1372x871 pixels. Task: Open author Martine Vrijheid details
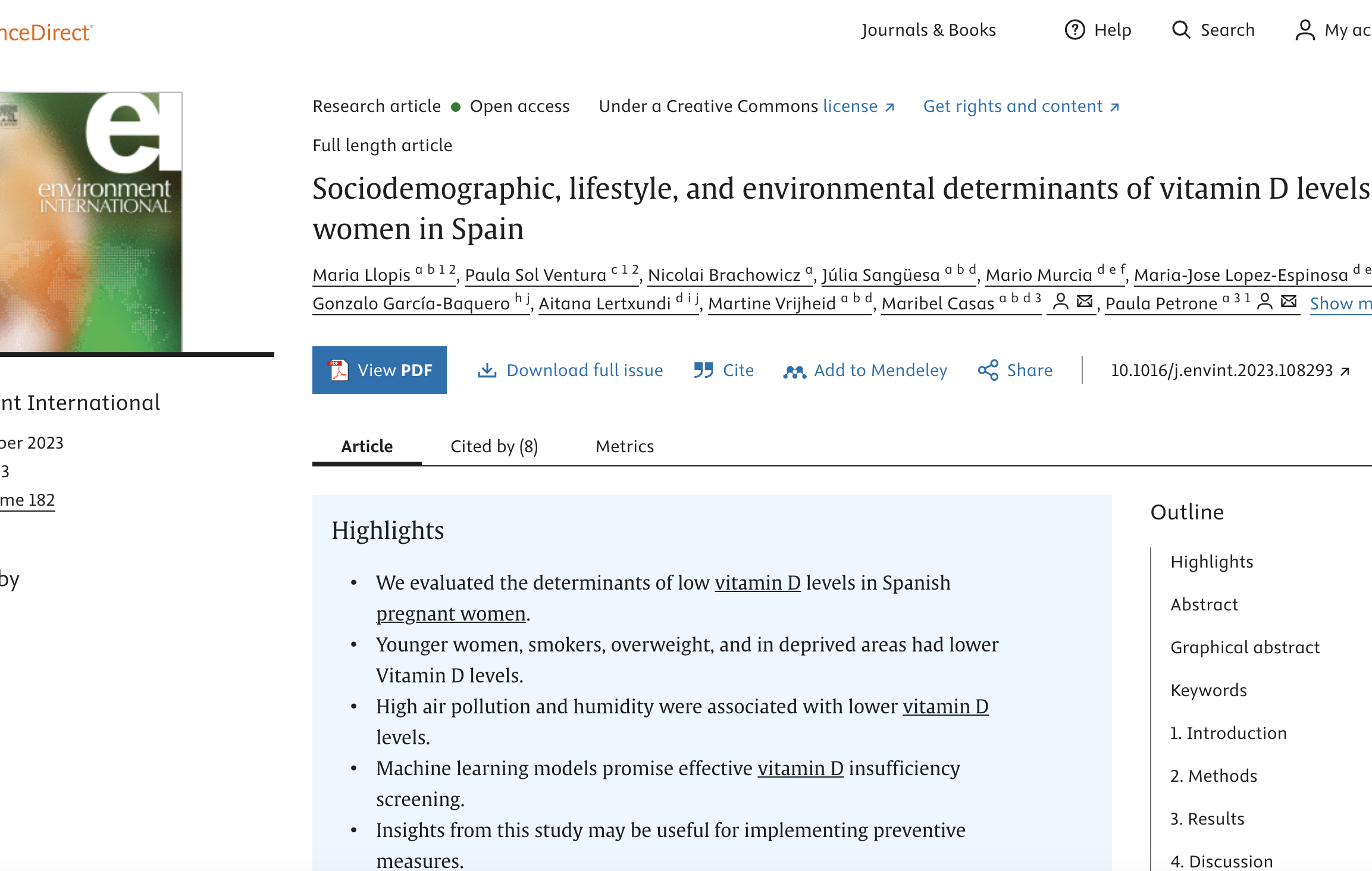pos(790,303)
